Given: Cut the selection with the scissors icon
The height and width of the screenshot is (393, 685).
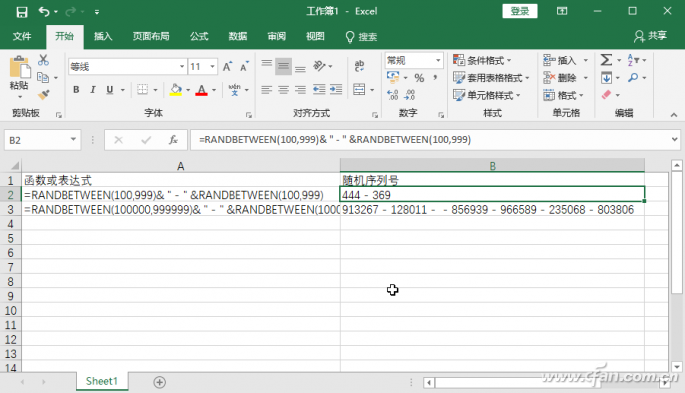Looking at the screenshot, I should click(43, 60).
